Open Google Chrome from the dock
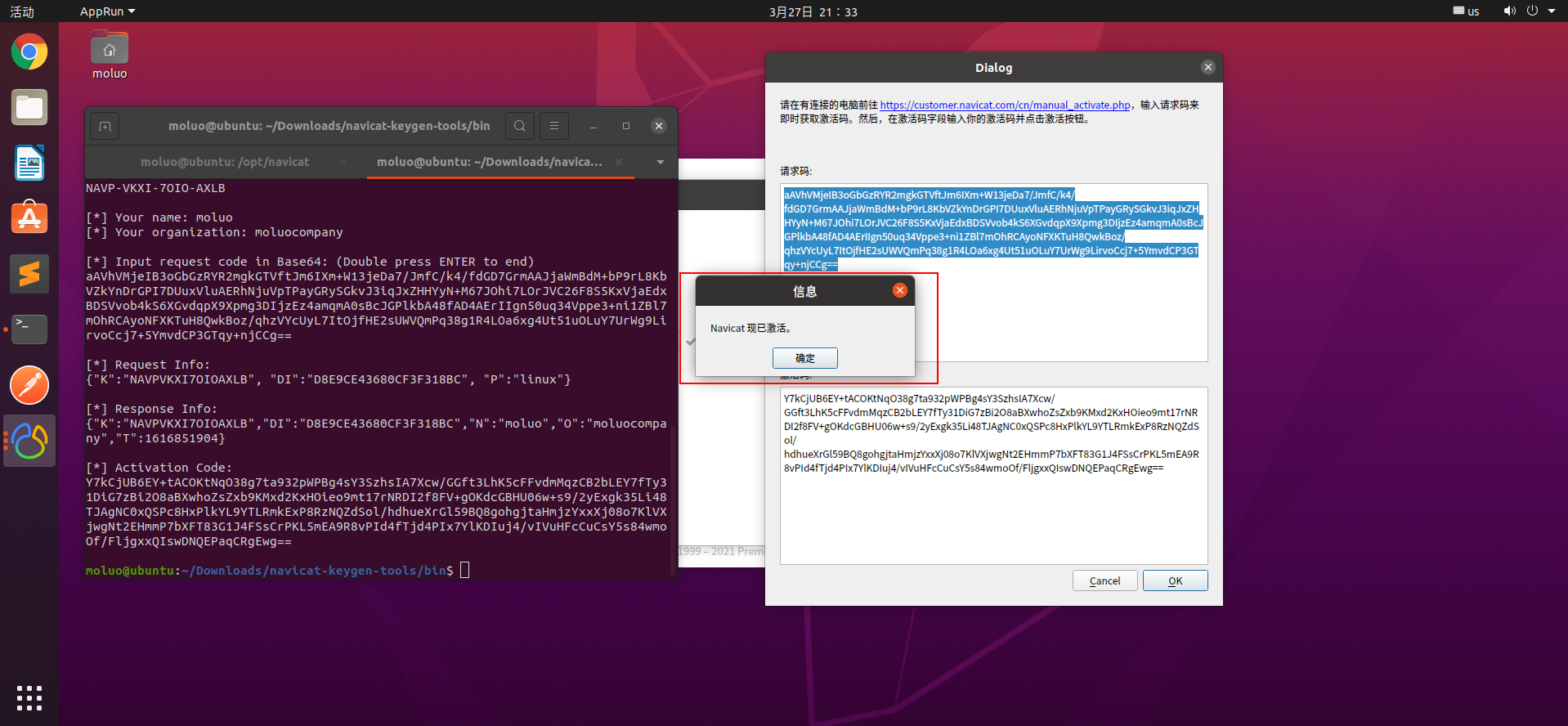This screenshot has width=1568, height=726. pyautogui.click(x=29, y=52)
